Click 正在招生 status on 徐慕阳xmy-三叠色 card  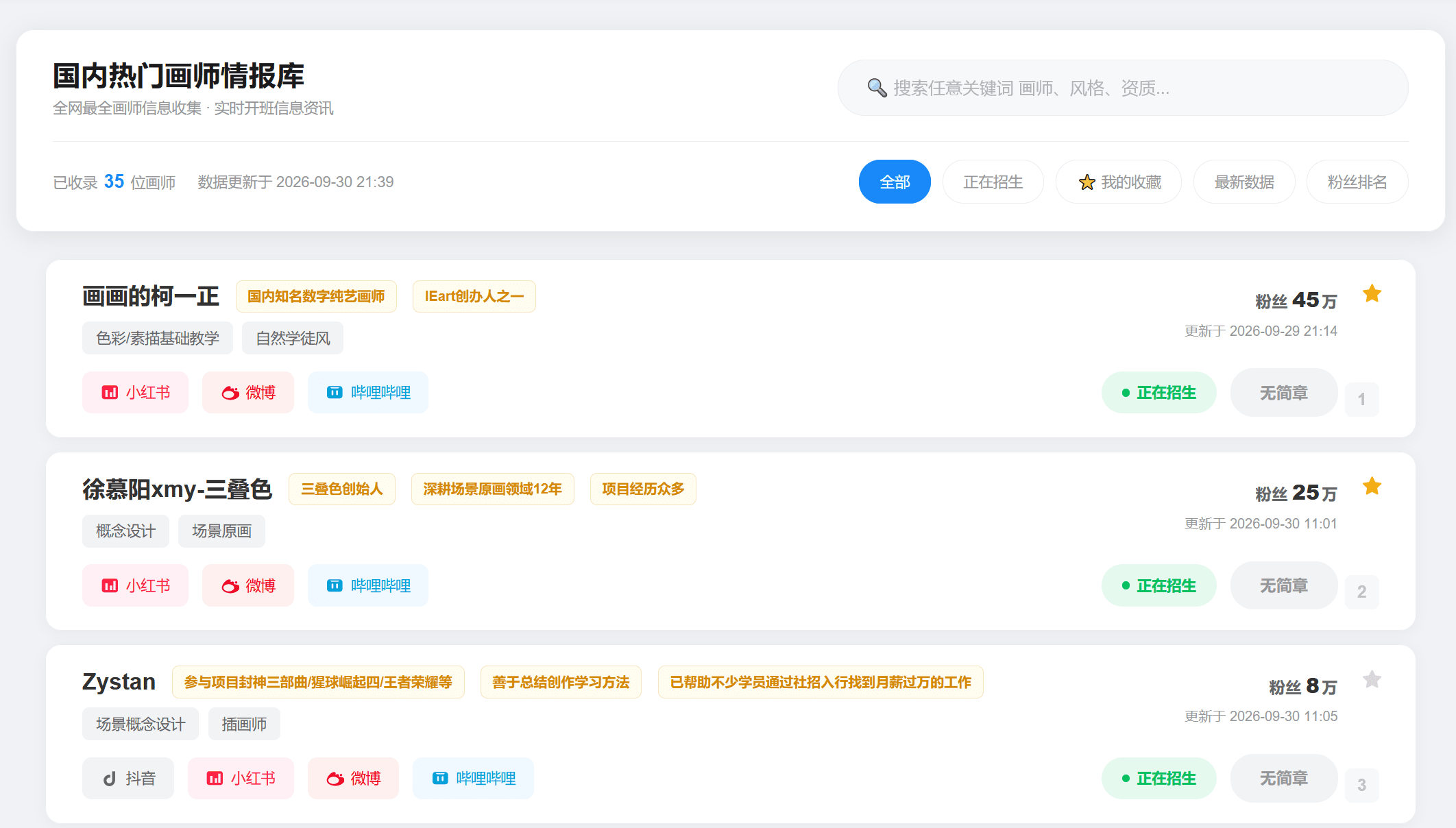tap(1158, 585)
